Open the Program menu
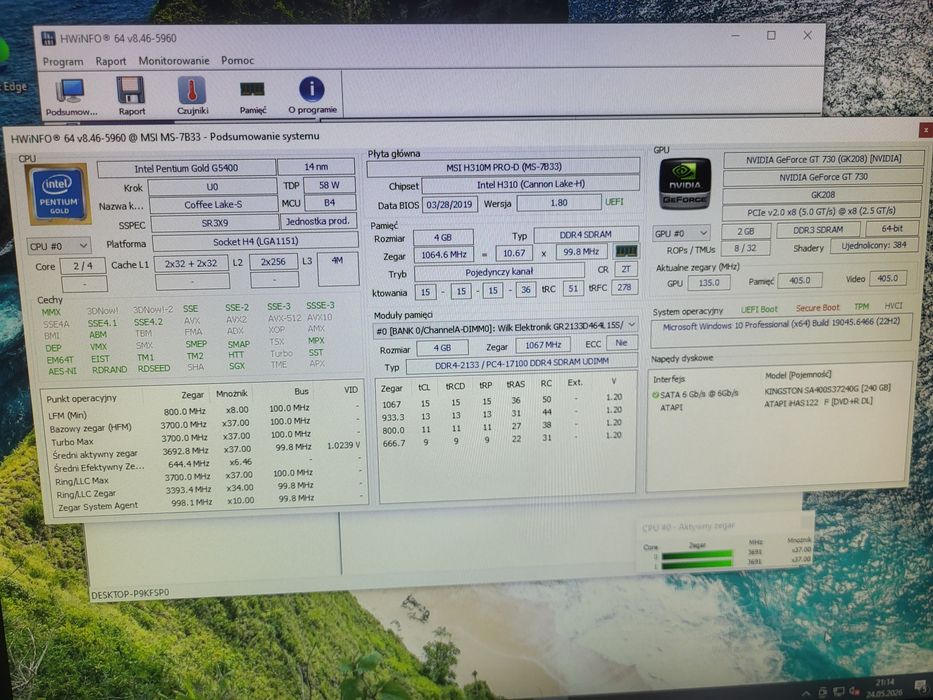The width and height of the screenshot is (933, 700). (x=62, y=61)
